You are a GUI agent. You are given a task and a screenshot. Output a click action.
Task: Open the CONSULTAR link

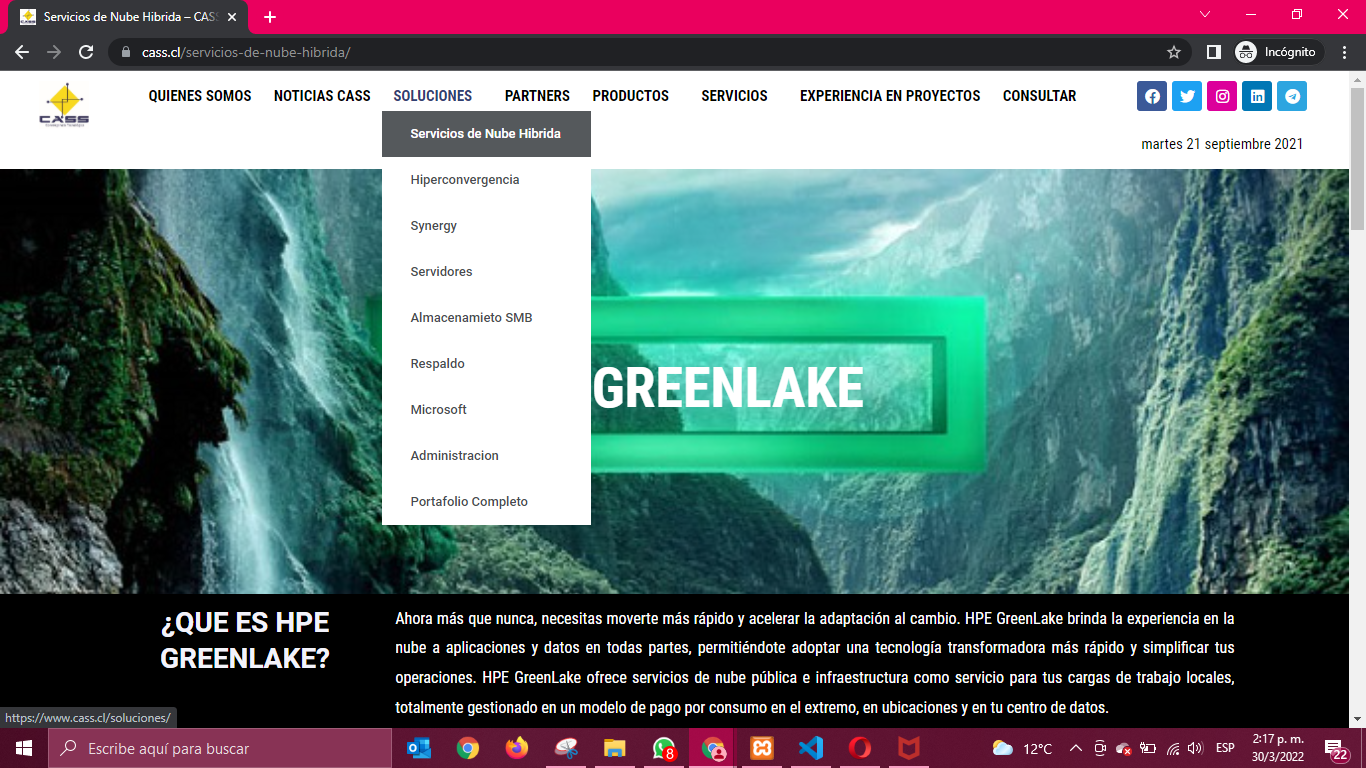tap(1039, 96)
